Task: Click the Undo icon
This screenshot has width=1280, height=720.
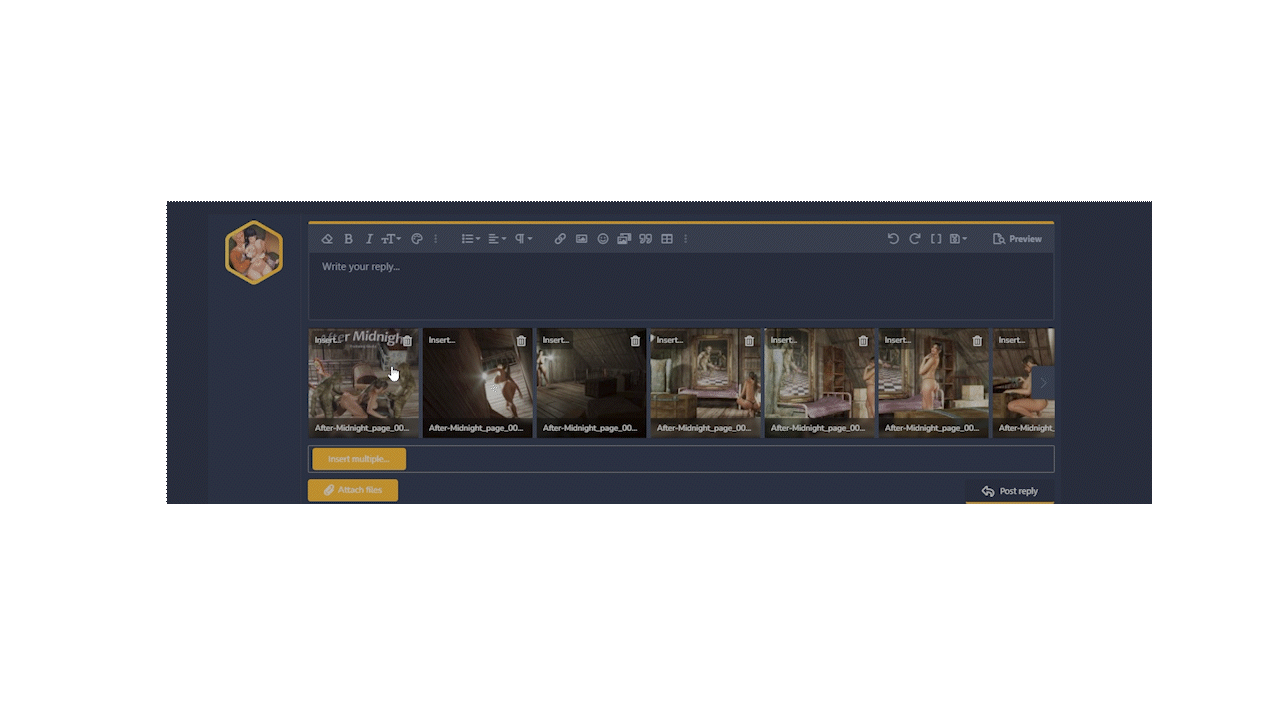Action: click(893, 239)
